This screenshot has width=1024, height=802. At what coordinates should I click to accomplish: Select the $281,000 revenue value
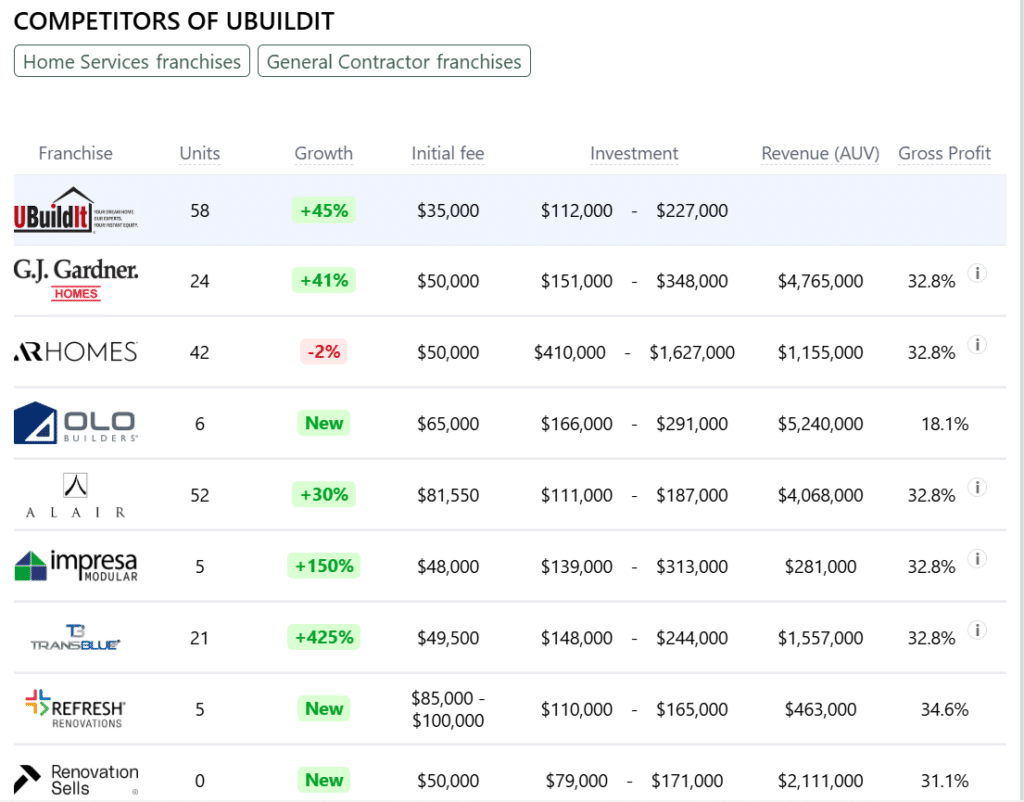[820, 566]
